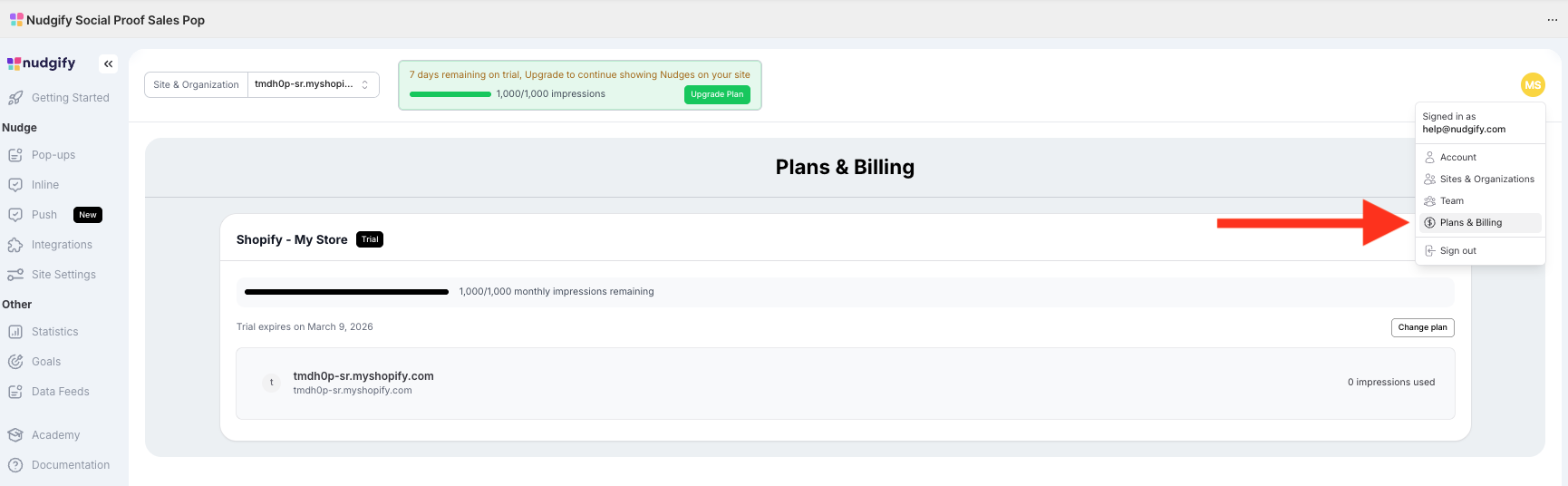Click the Data Feeds icon
The width and height of the screenshot is (1568, 486).
pyautogui.click(x=15, y=392)
